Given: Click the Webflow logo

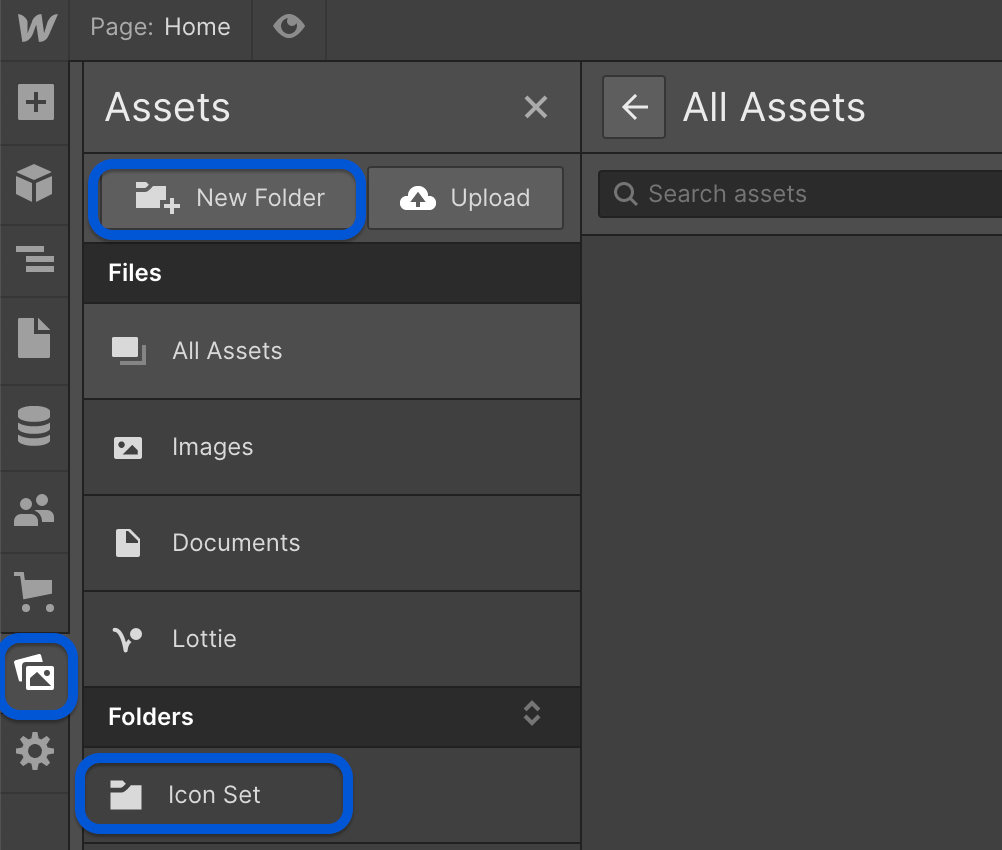Looking at the screenshot, I should pos(34,29).
